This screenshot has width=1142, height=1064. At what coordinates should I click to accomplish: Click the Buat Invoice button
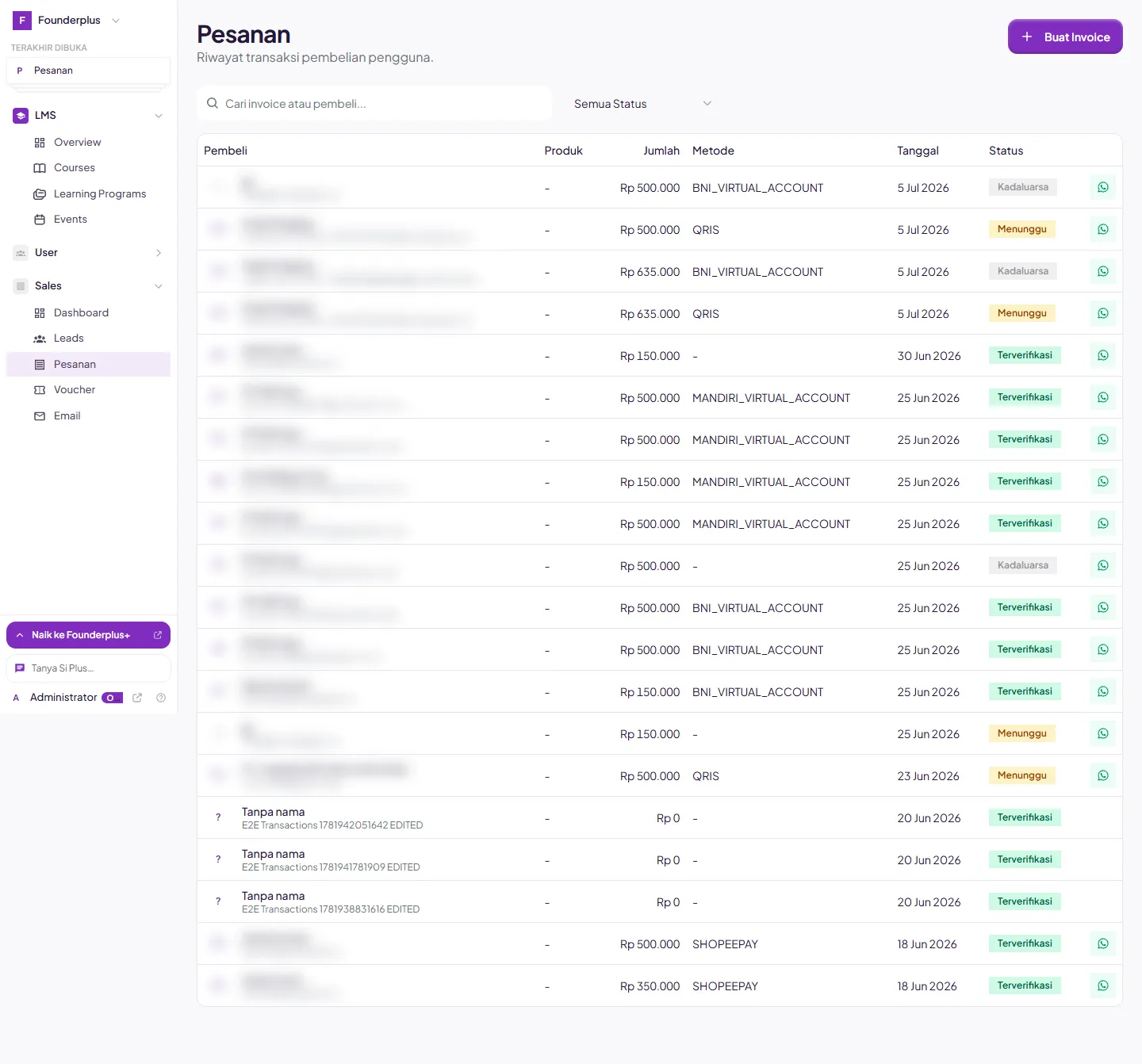1065,36
